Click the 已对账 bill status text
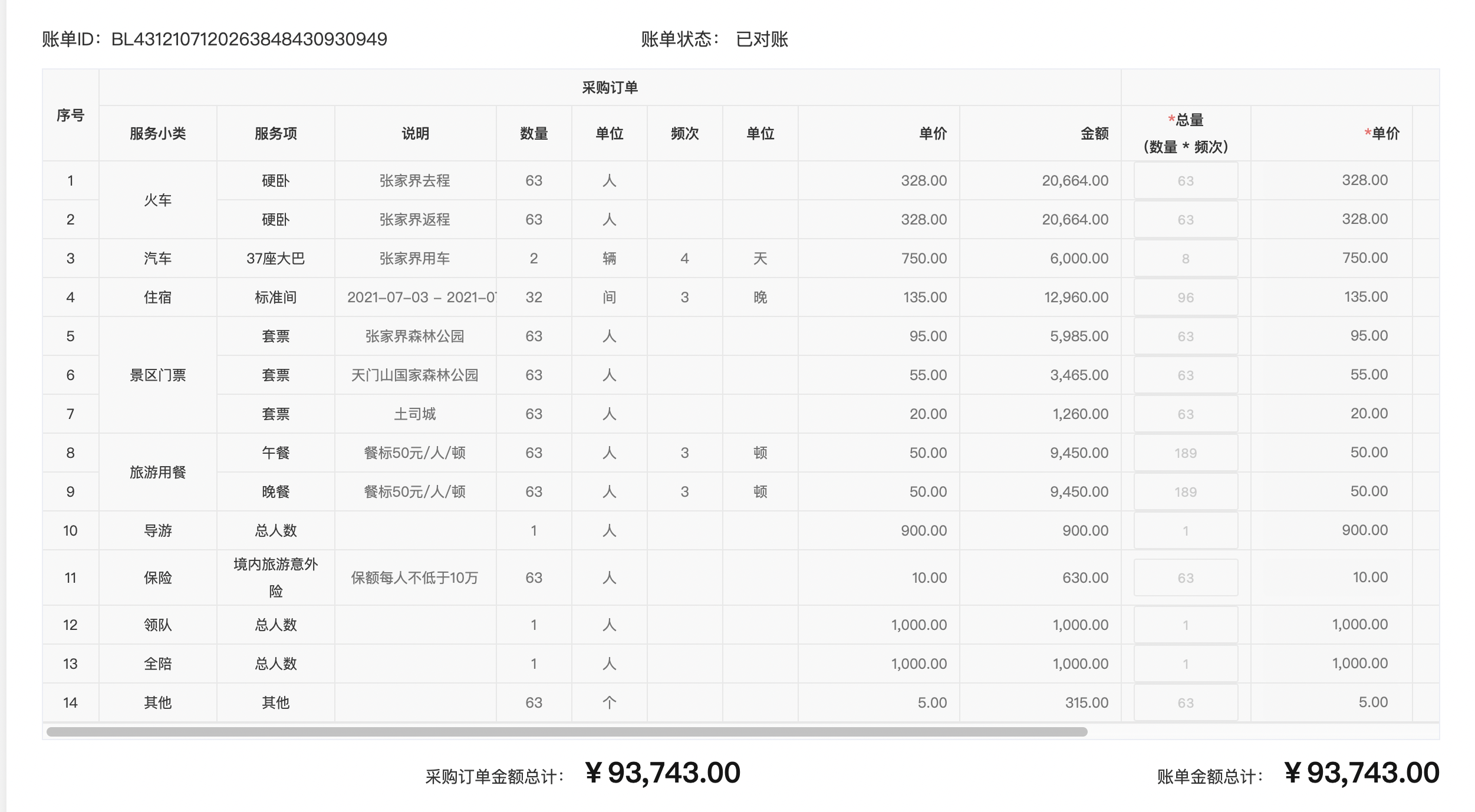This screenshot has height=812, width=1475. pos(762,39)
